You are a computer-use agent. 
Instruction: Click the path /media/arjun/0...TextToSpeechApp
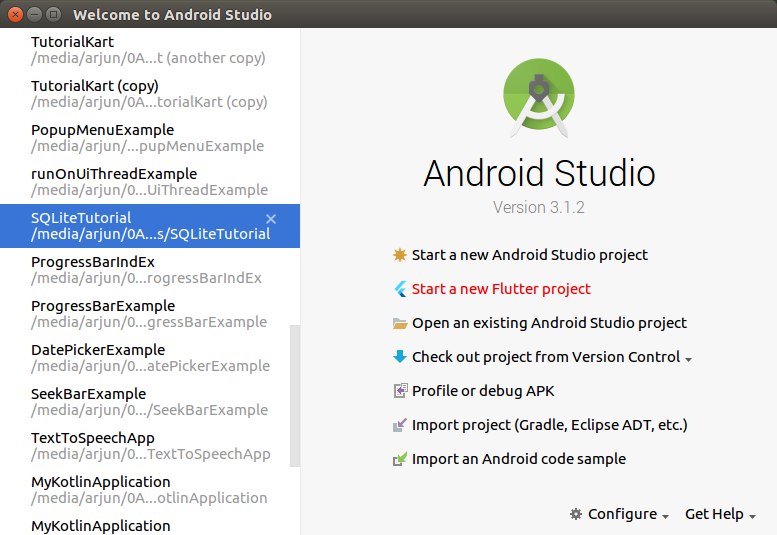151,454
